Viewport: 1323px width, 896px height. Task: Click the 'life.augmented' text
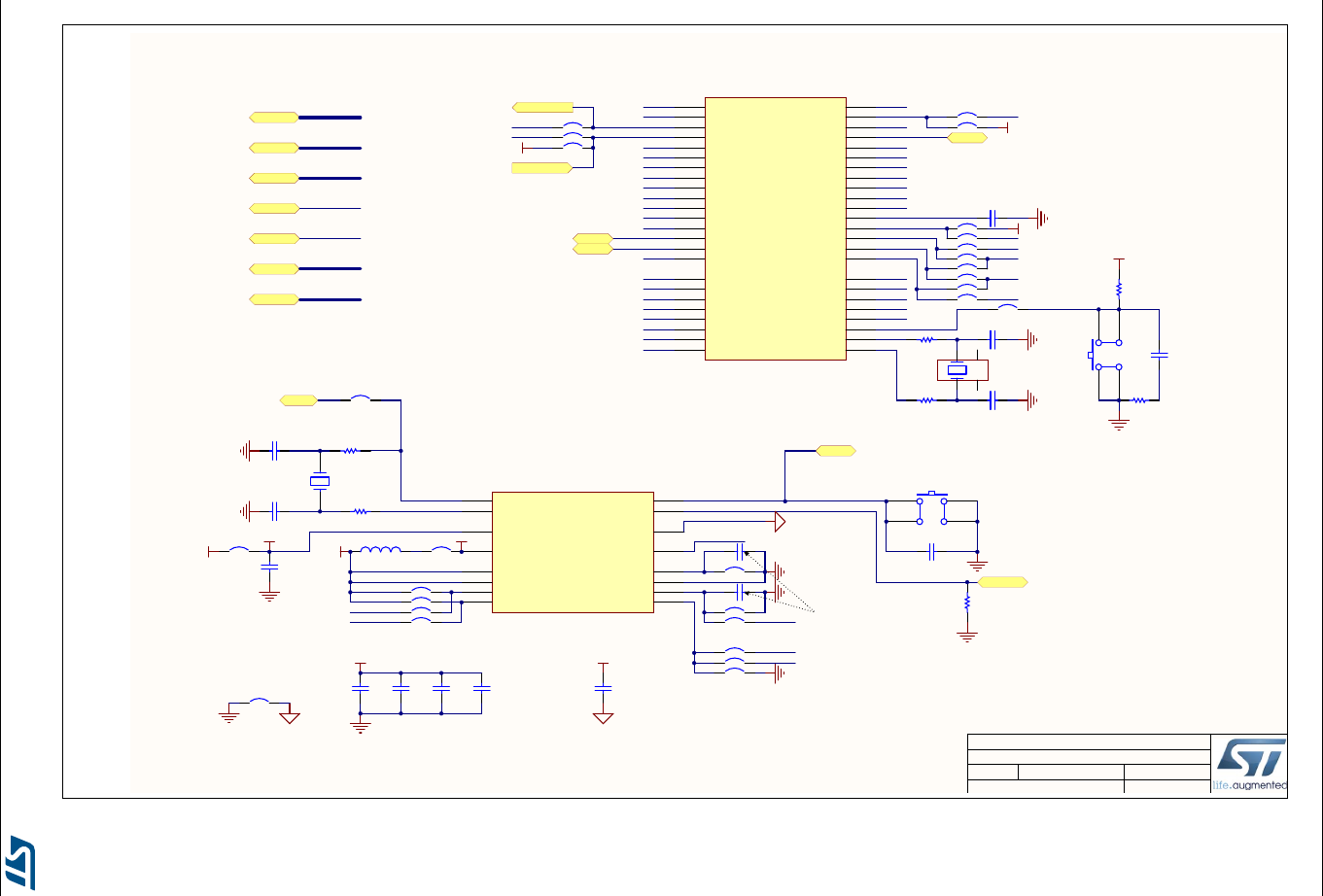coord(1249,784)
